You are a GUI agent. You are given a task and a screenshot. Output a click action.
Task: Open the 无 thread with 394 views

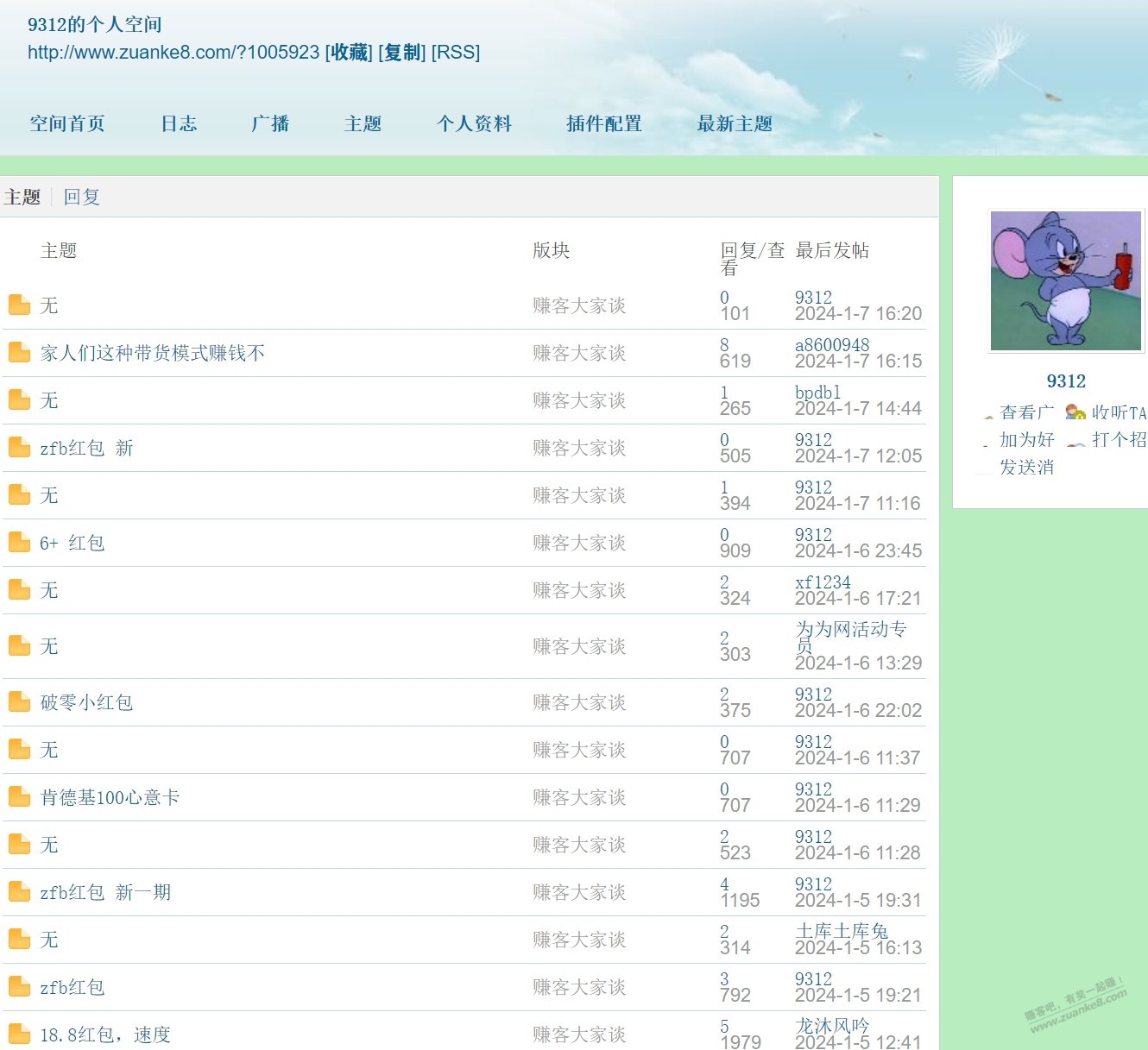point(49,495)
